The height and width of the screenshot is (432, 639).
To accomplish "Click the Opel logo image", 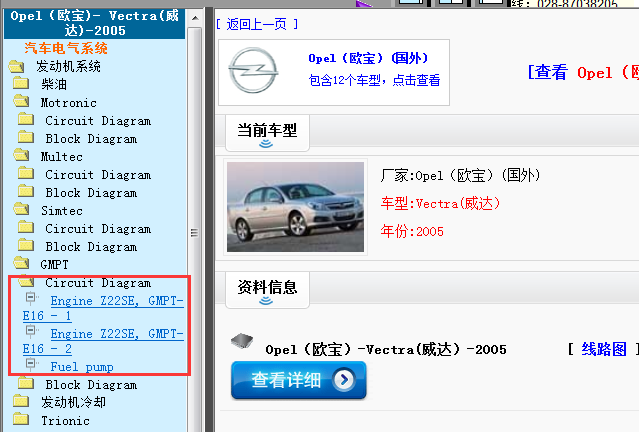I will pyautogui.click(x=253, y=71).
